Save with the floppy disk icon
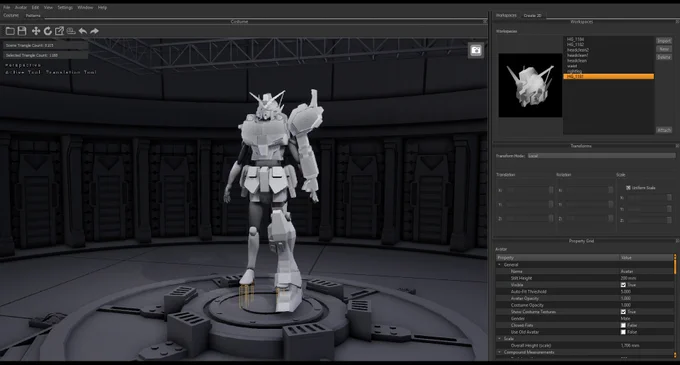680x365 pixels. coord(22,31)
